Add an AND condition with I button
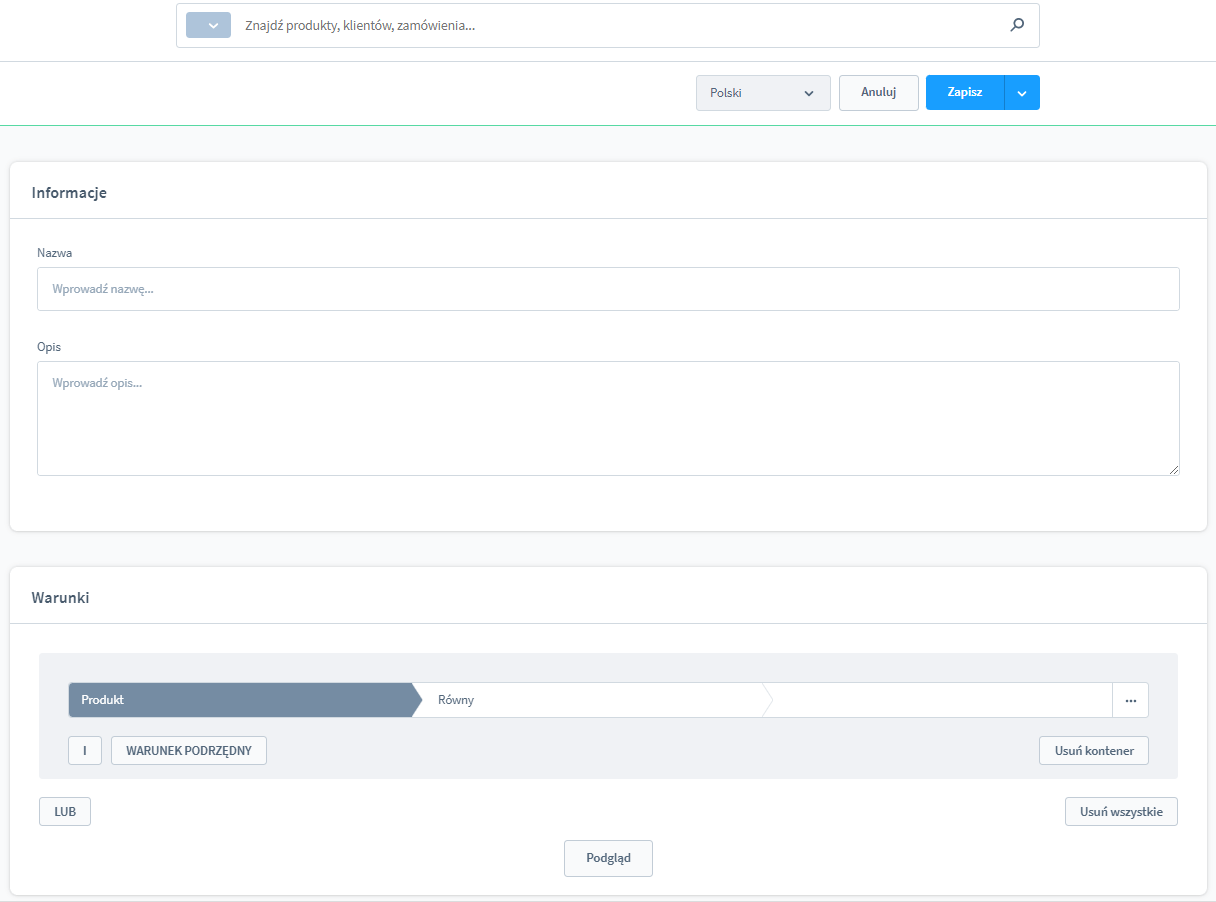The width and height of the screenshot is (1216, 902). point(85,751)
